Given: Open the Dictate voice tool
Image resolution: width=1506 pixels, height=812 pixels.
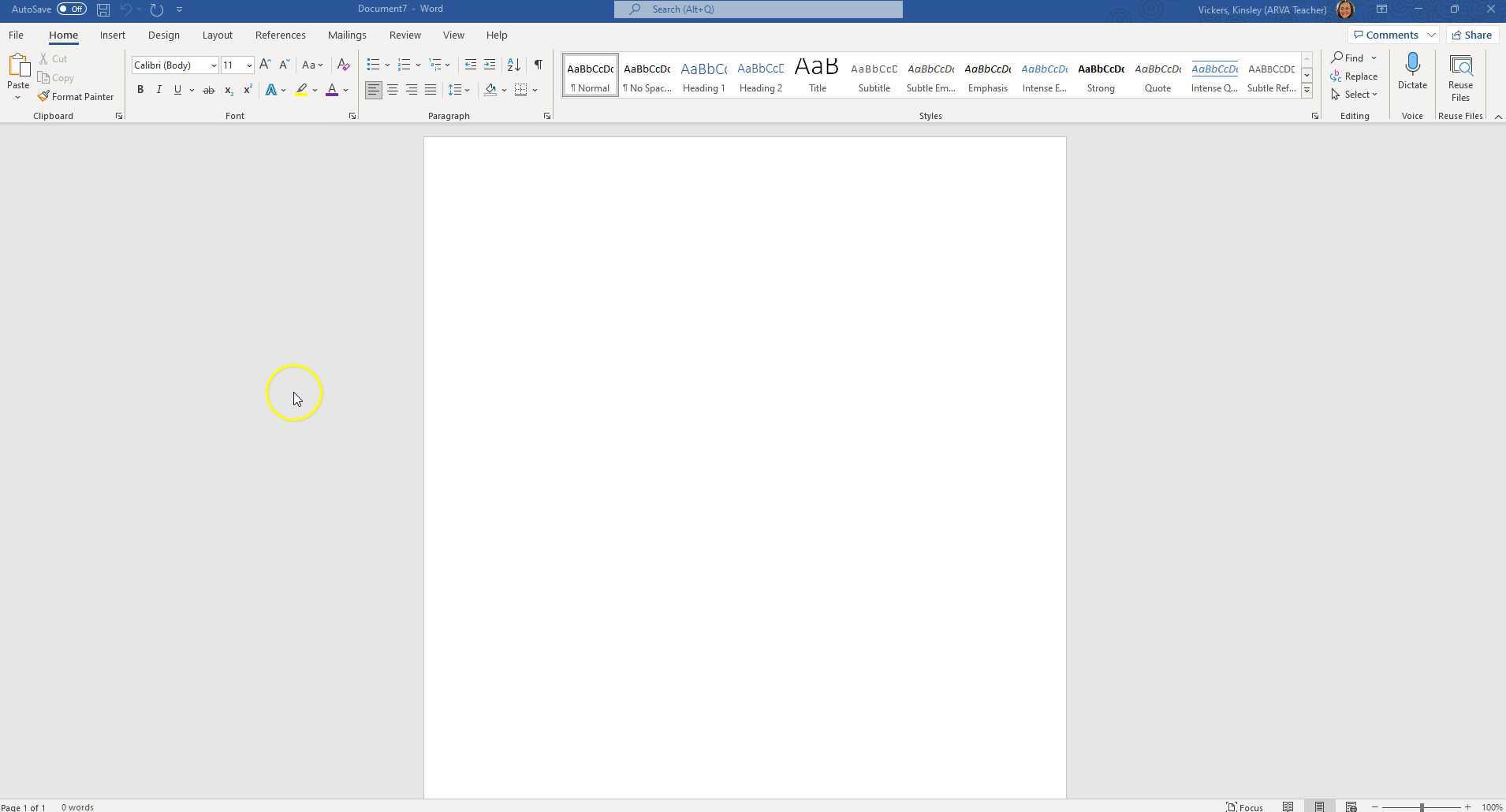Looking at the screenshot, I should [1411, 75].
